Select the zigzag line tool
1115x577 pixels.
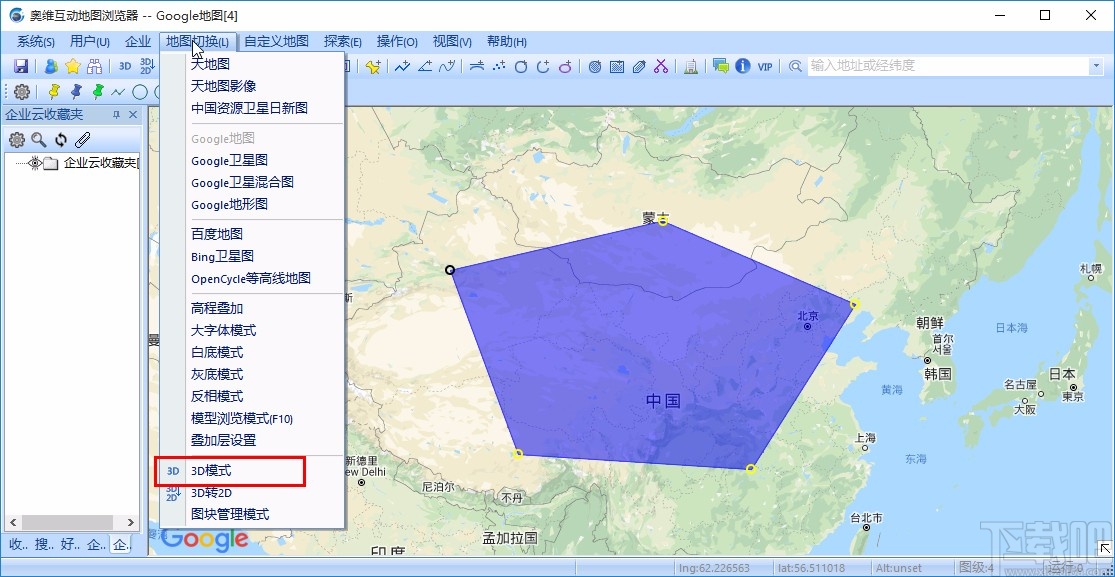tap(118, 91)
